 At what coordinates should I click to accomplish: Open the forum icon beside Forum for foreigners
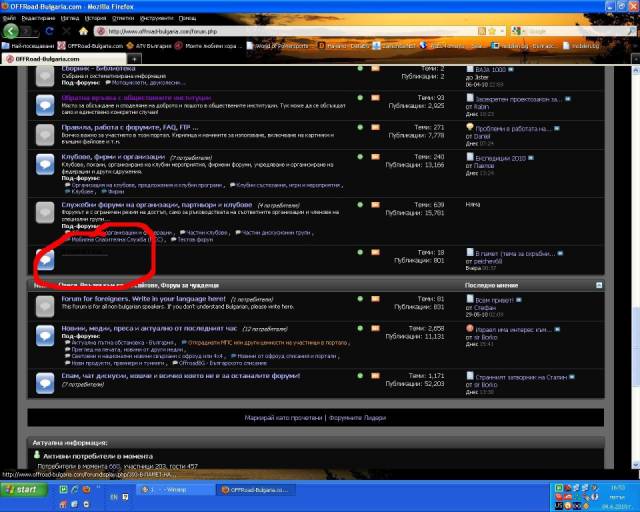click(x=45, y=306)
